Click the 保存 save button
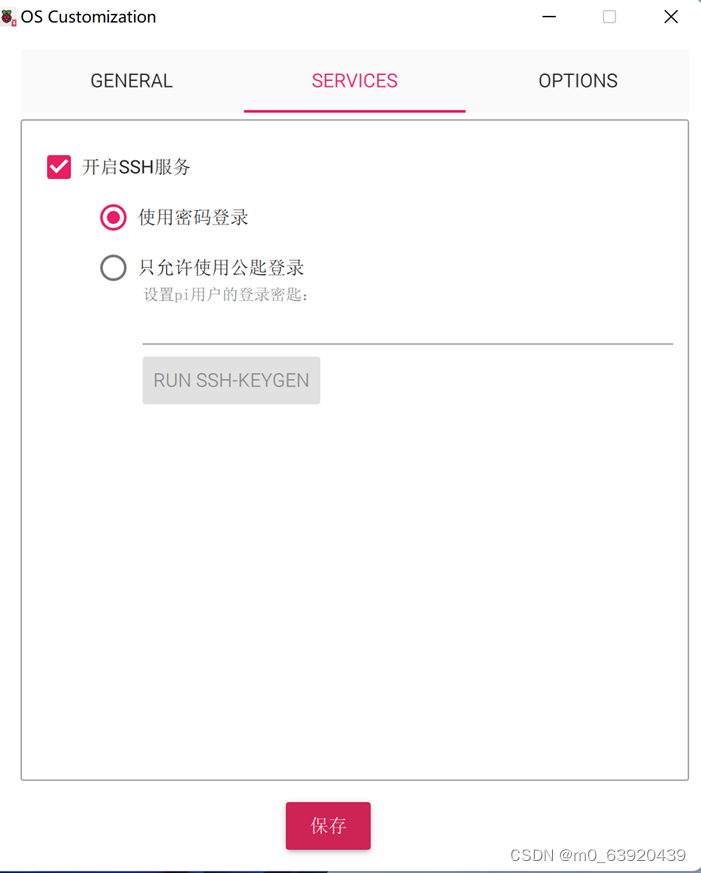701x873 pixels. 328,826
